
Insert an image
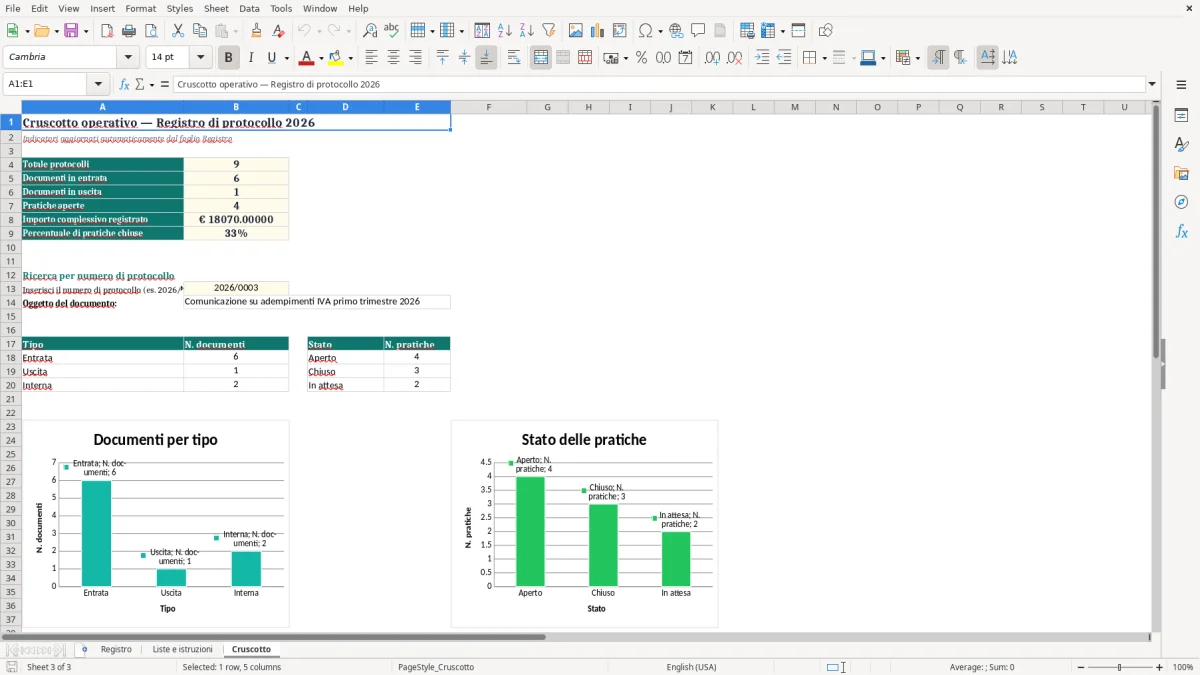(x=576, y=31)
